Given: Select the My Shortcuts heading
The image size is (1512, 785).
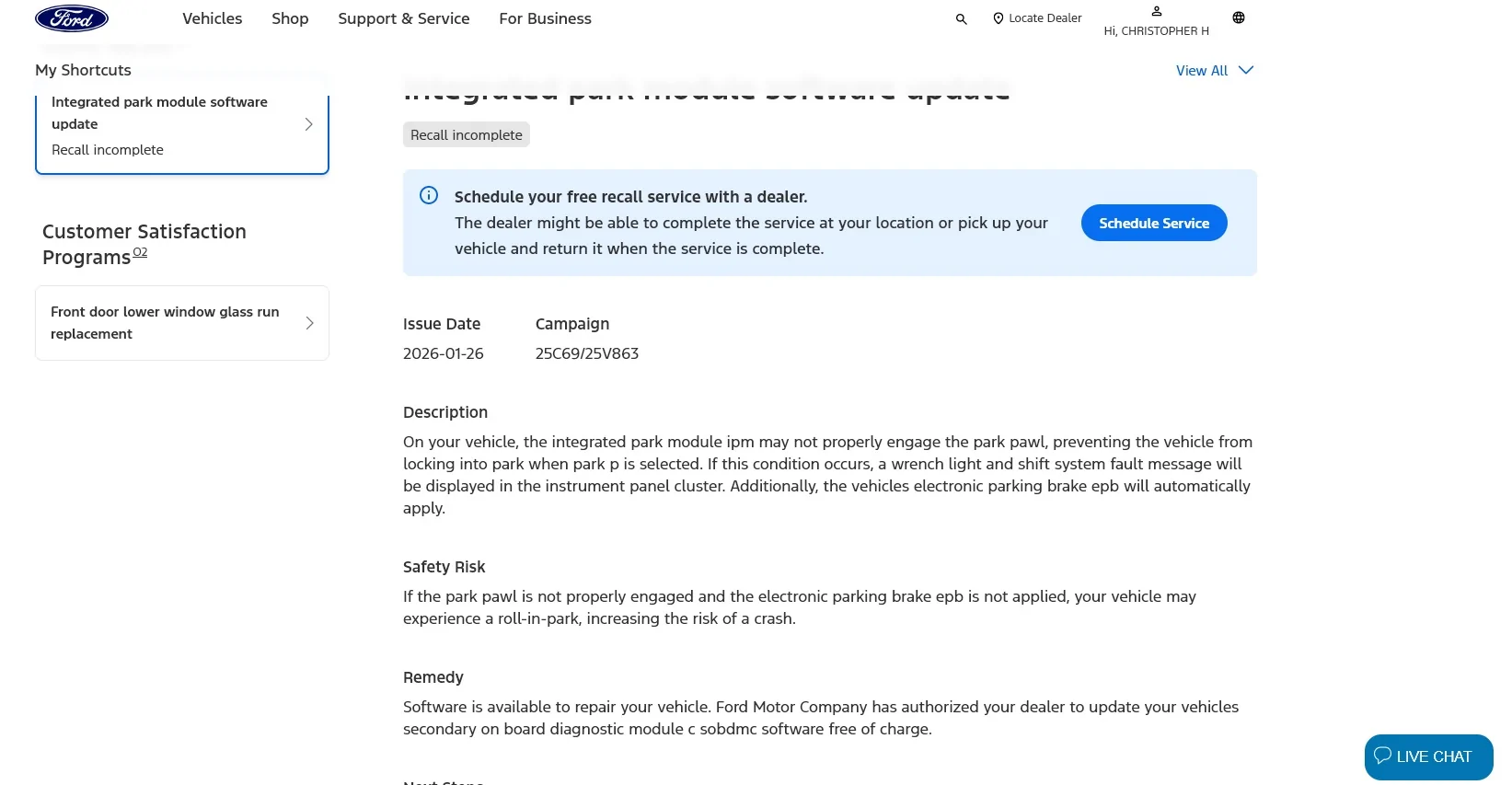Looking at the screenshot, I should click(x=83, y=70).
